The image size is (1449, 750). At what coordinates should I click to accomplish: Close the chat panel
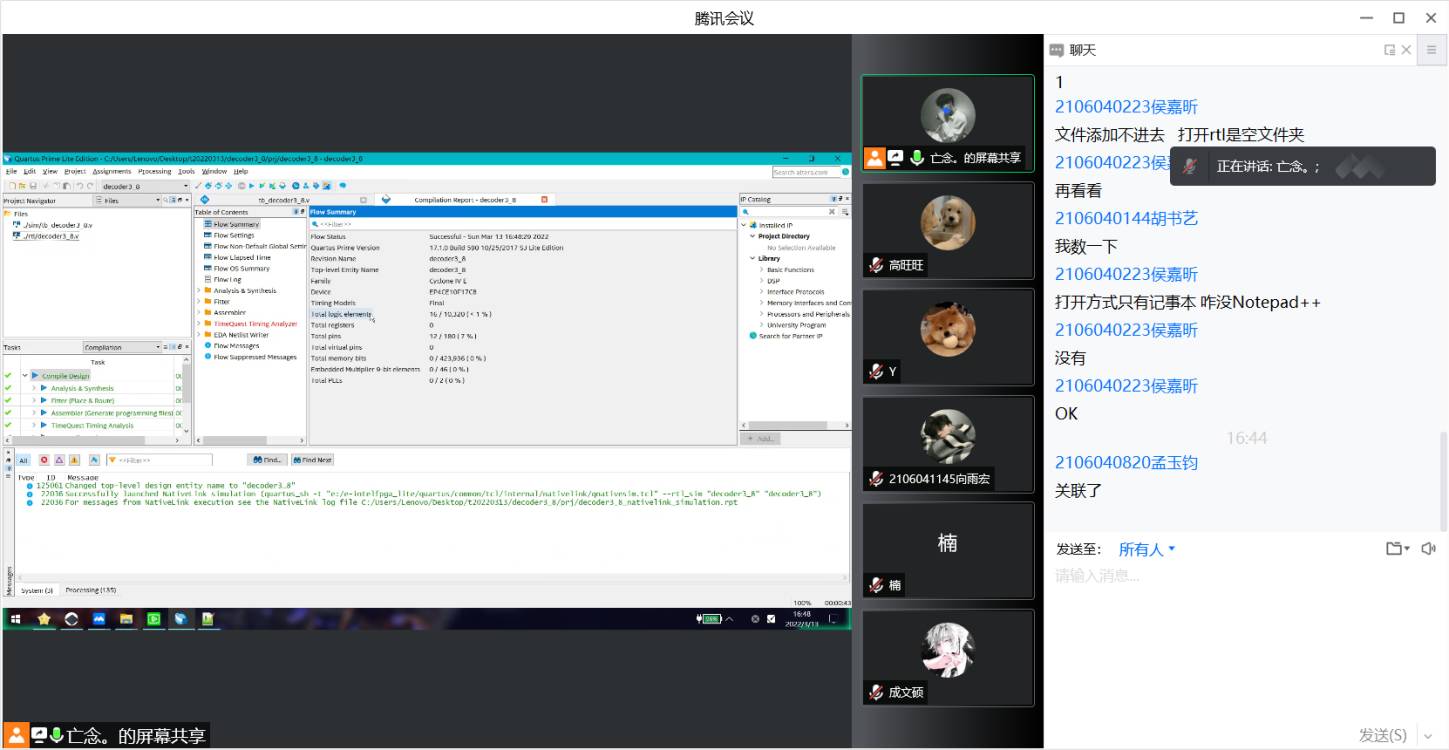(1407, 50)
